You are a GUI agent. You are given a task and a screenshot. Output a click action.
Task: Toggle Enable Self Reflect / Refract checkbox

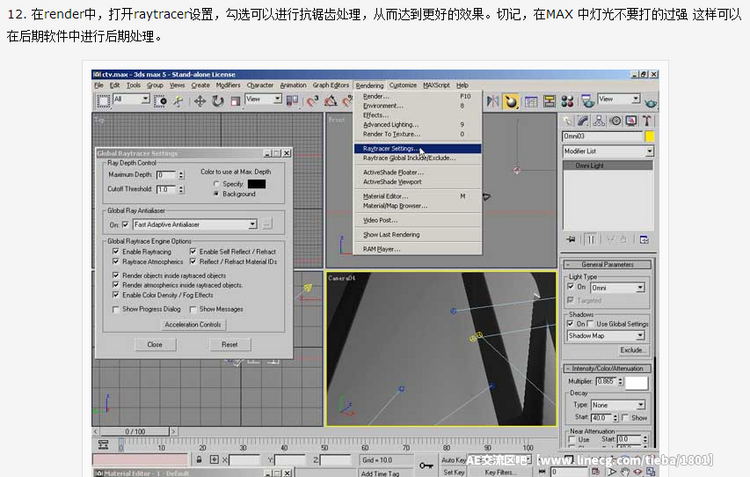tap(193, 251)
